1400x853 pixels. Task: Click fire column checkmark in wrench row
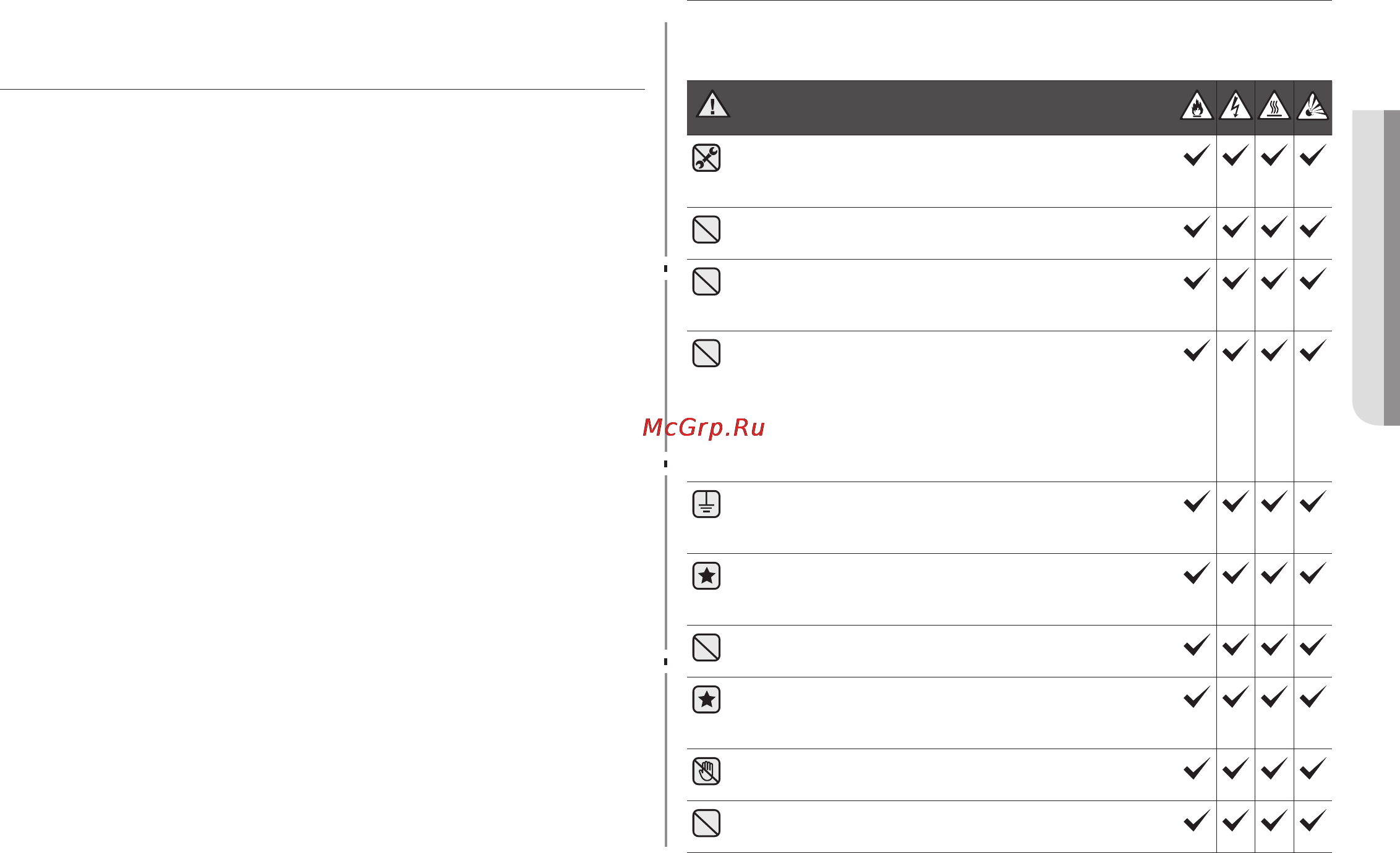(x=1197, y=155)
